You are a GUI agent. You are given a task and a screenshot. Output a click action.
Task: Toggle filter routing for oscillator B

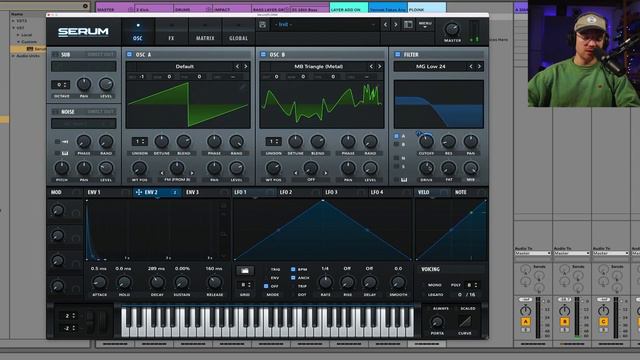[396, 144]
